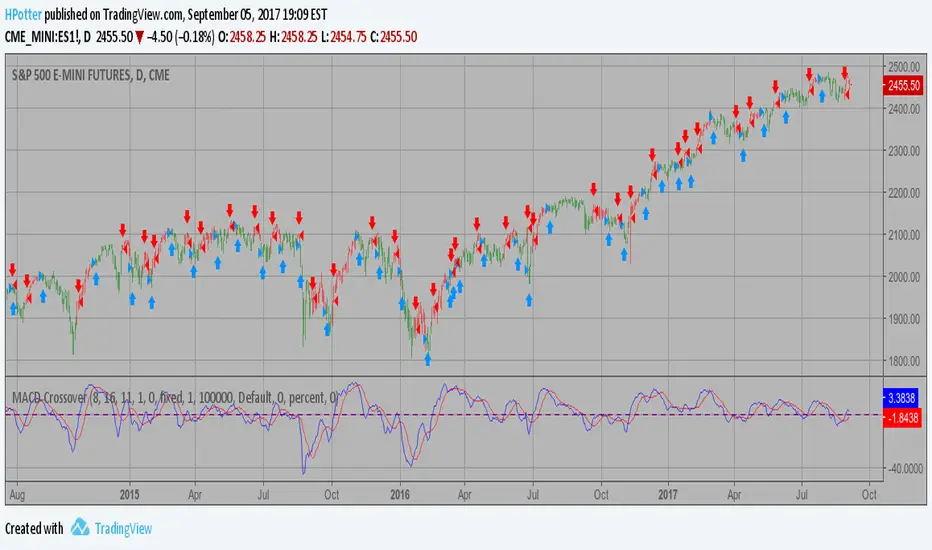Click the Created with footer text
Viewport: 932px width, 550px height.
(x=34, y=529)
